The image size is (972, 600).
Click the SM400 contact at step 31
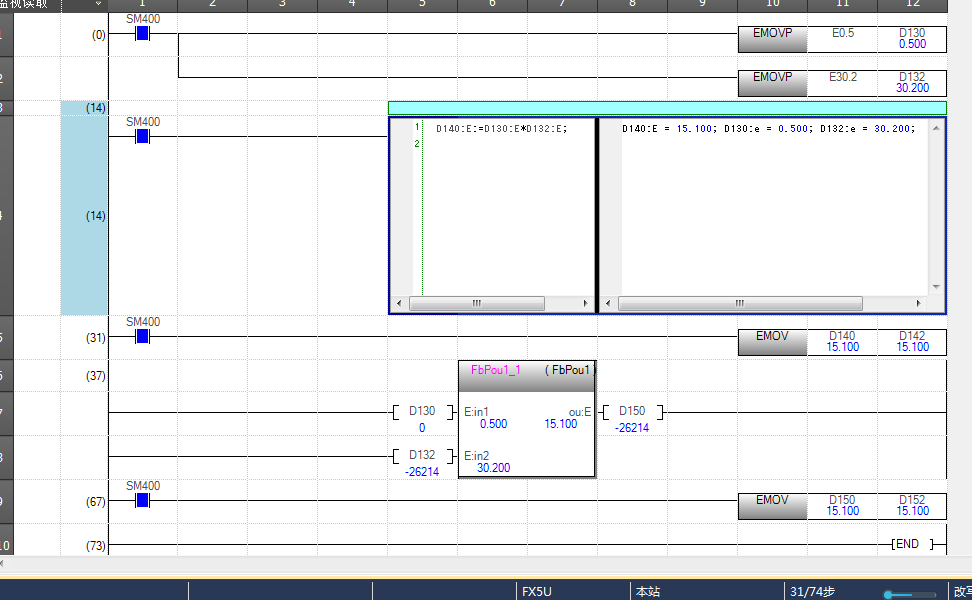tap(142, 337)
